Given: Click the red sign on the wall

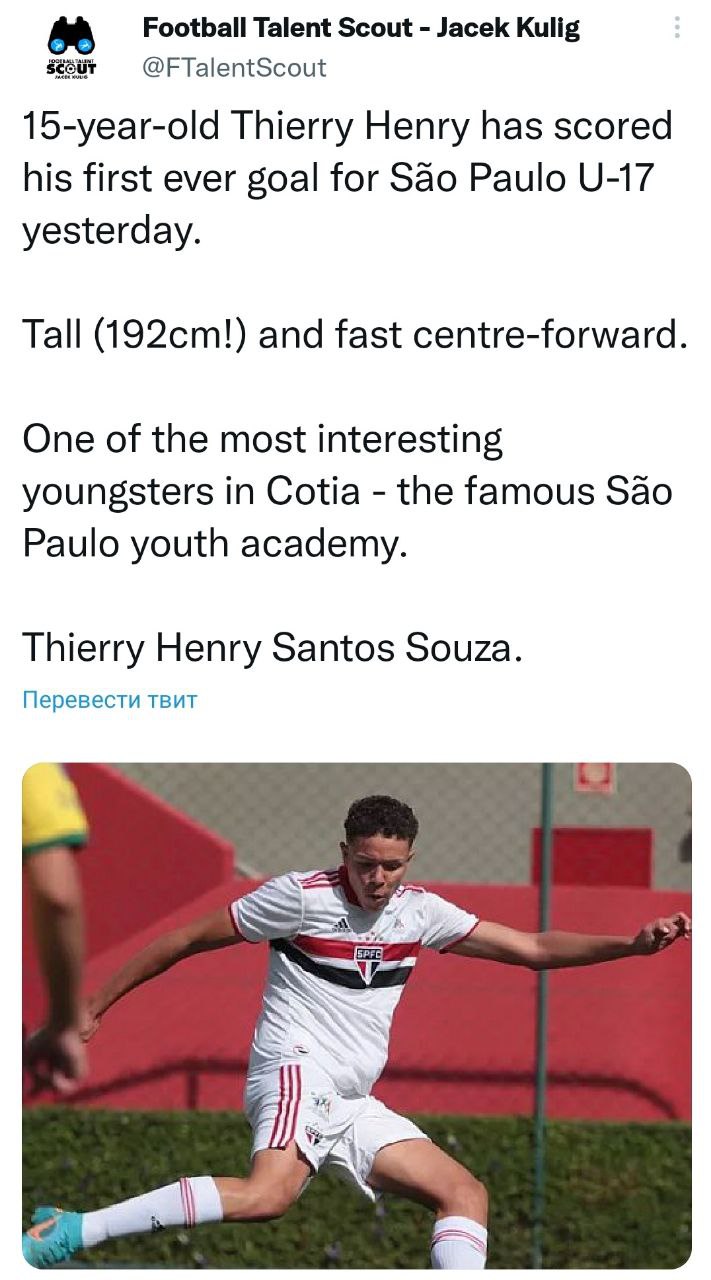Looking at the screenshot, I should coord(594,777).
